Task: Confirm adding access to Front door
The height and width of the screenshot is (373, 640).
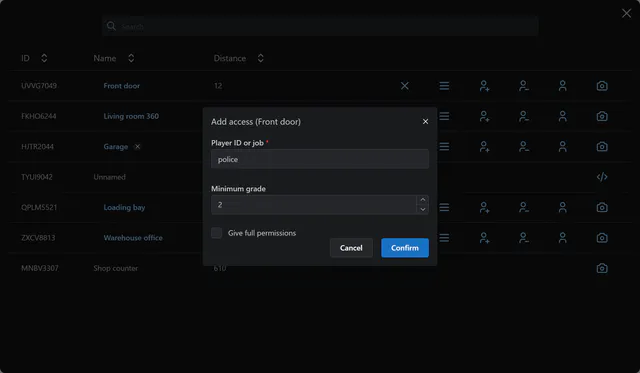Action: tap(405, 248)
